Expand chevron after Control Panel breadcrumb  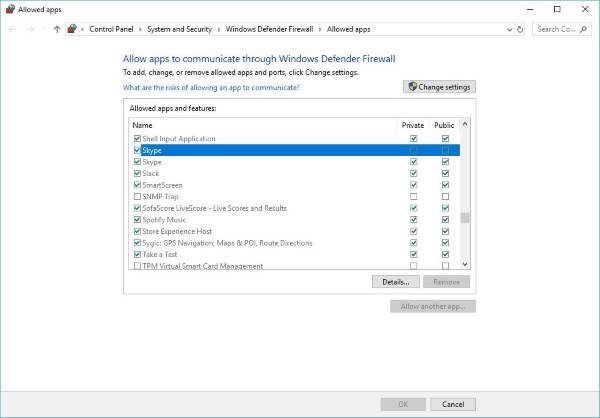[140, 29]
